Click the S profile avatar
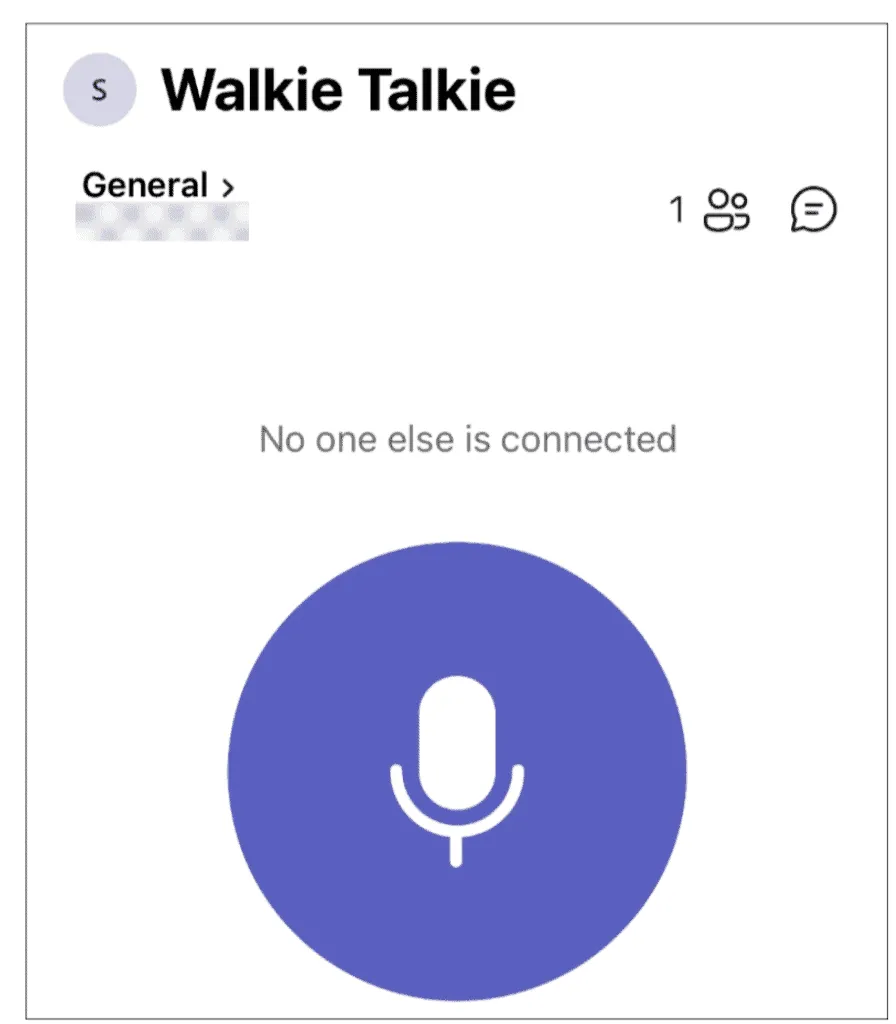This screenshot has height=1024, width=896. click(x=98, y=89)
